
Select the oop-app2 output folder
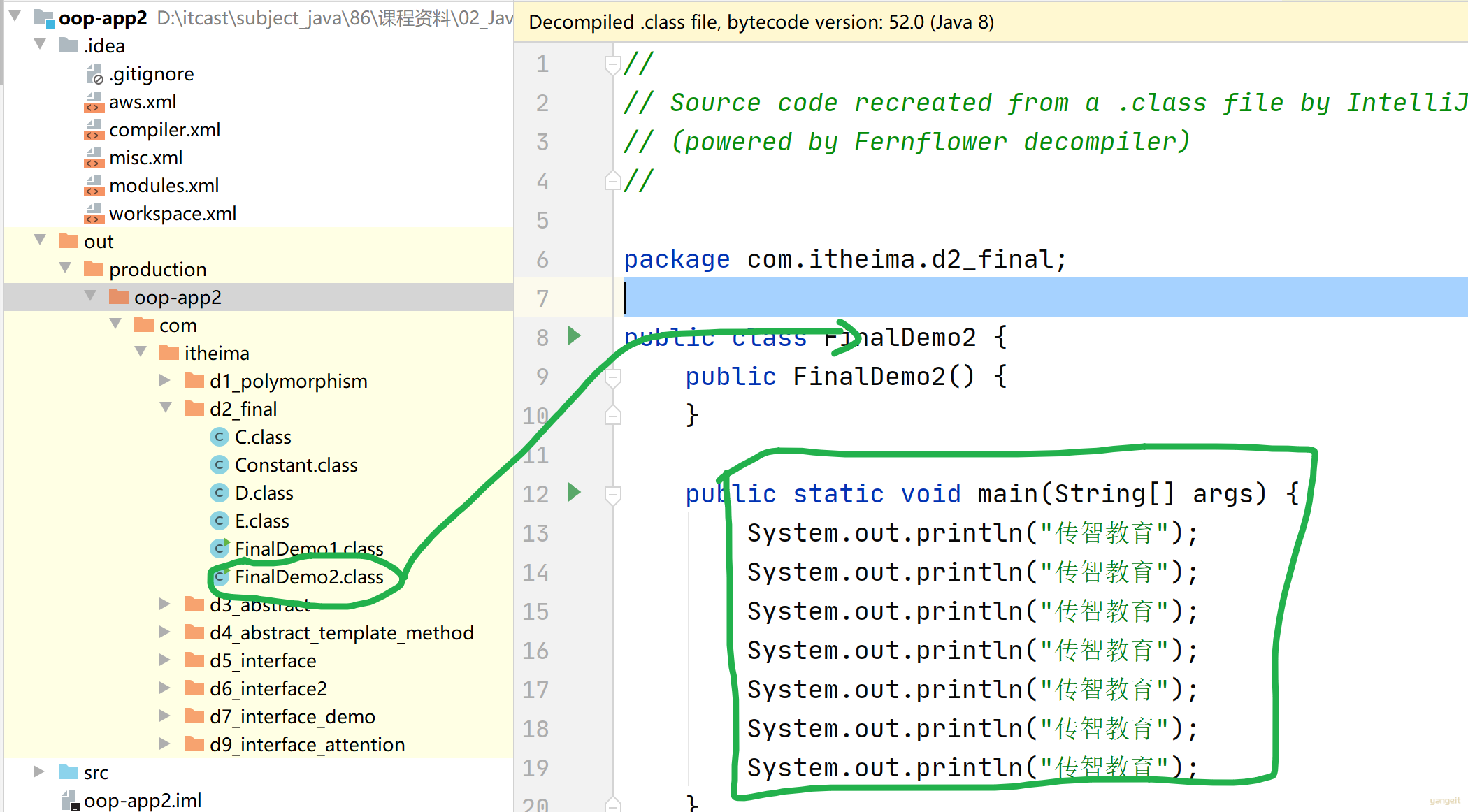pyautogui.click(x=178, y=297)
